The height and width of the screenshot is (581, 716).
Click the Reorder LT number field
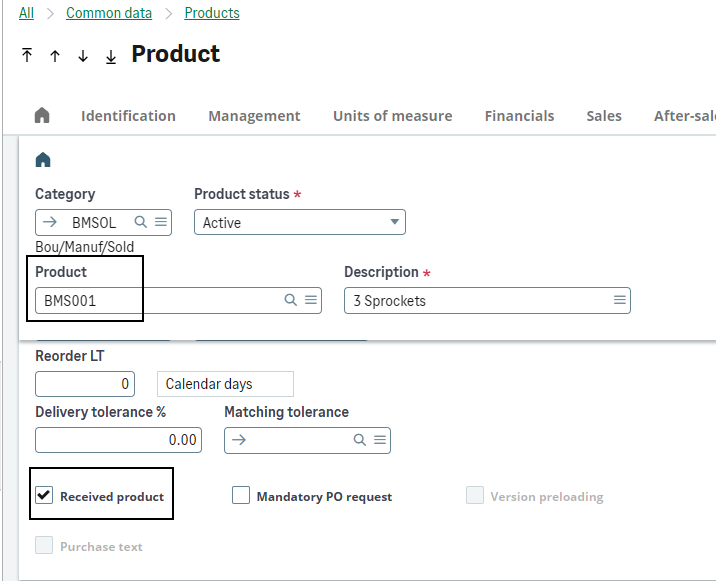[x=85, y=384]
